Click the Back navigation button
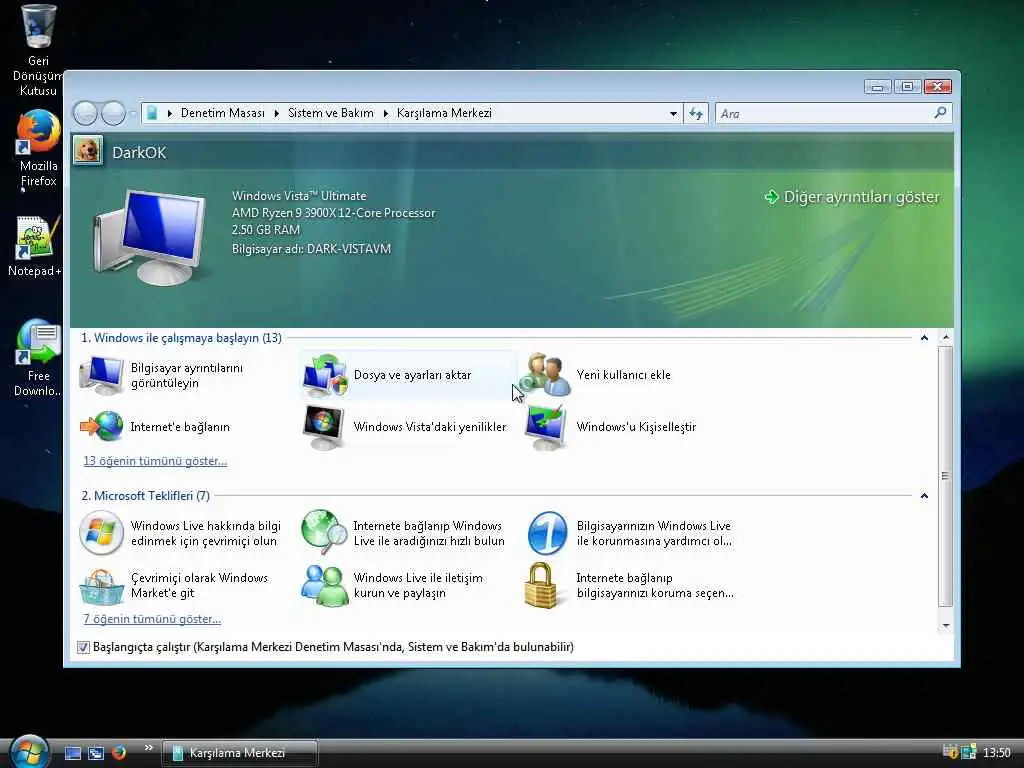 86,114
